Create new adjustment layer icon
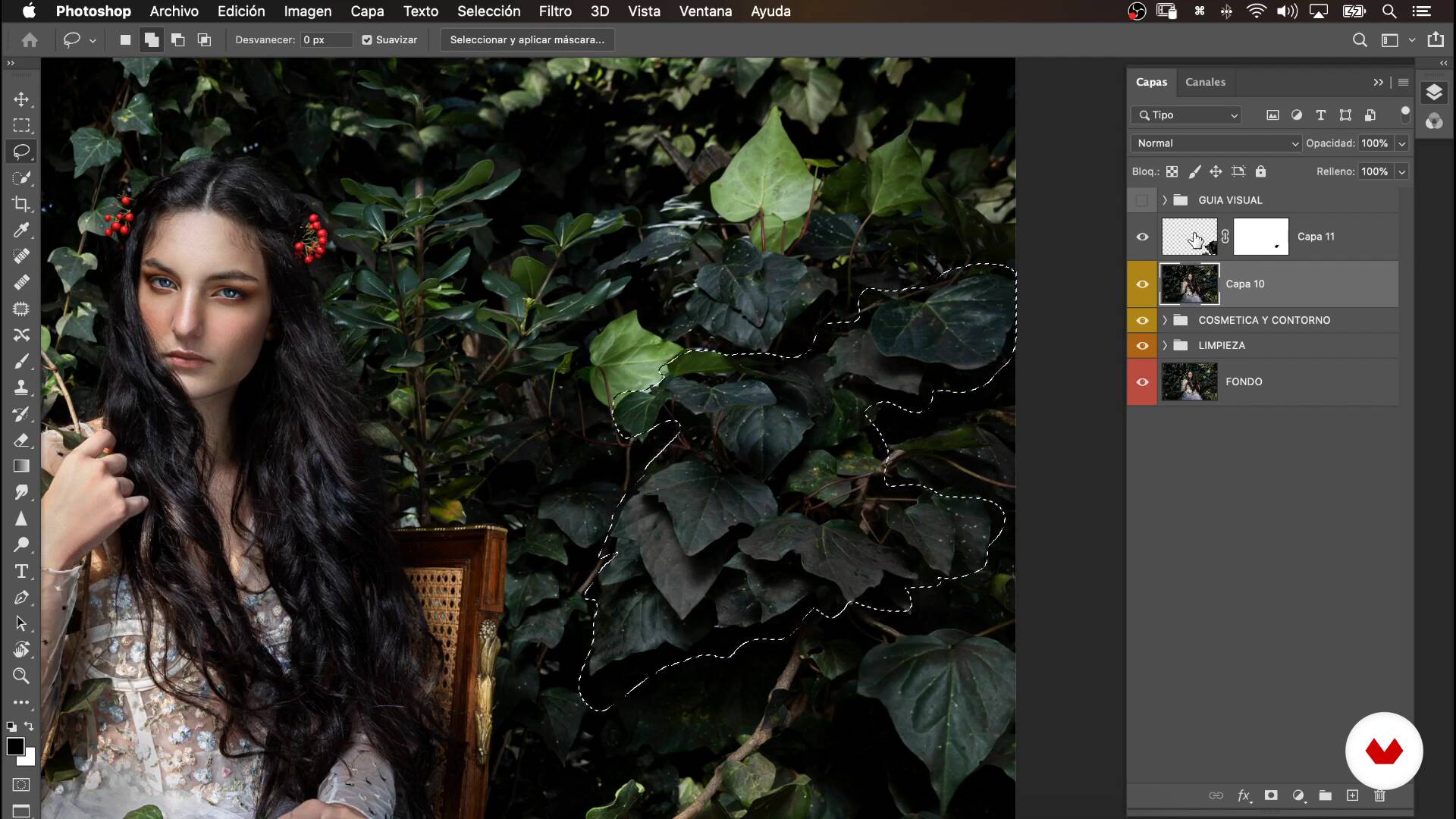 (1298, 795)
